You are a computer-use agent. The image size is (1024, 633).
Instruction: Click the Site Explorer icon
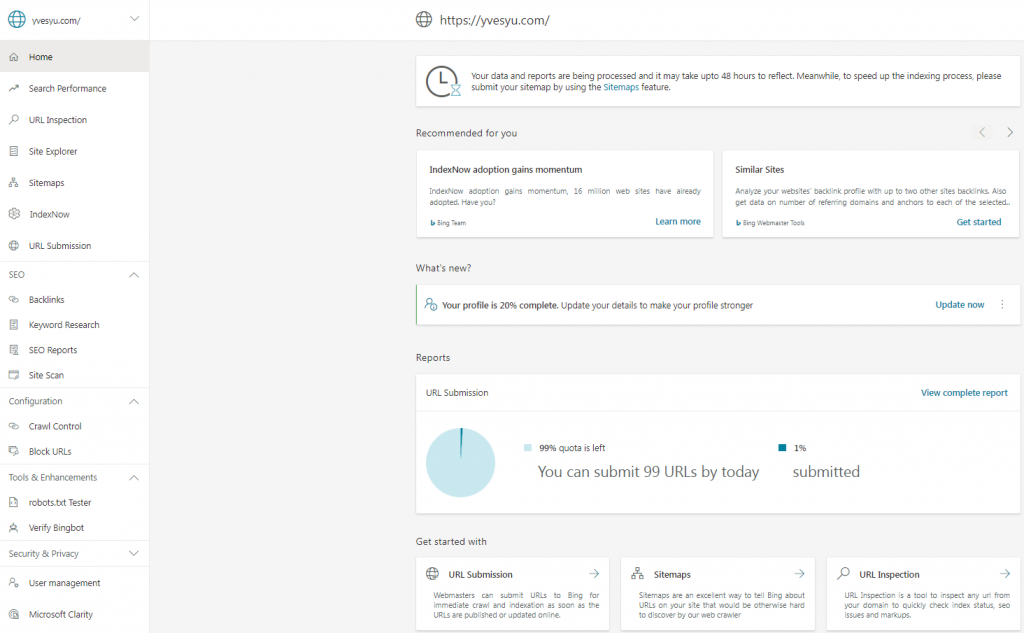[14, 151]
